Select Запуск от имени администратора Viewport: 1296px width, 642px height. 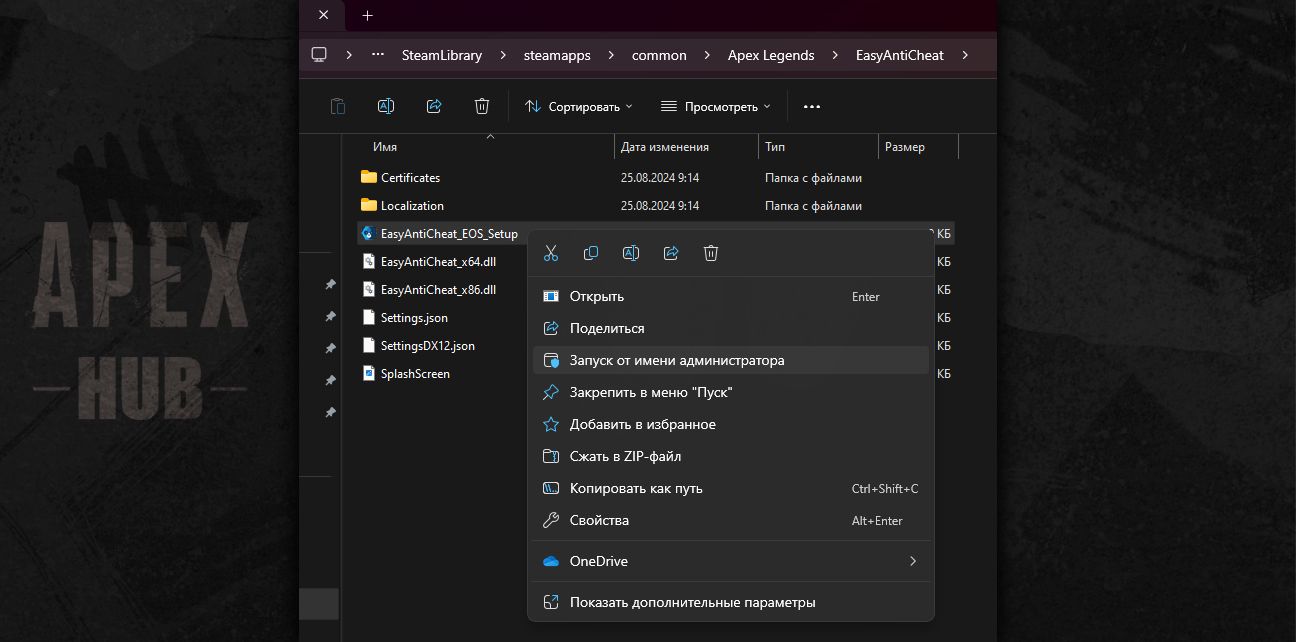(731, 360)
